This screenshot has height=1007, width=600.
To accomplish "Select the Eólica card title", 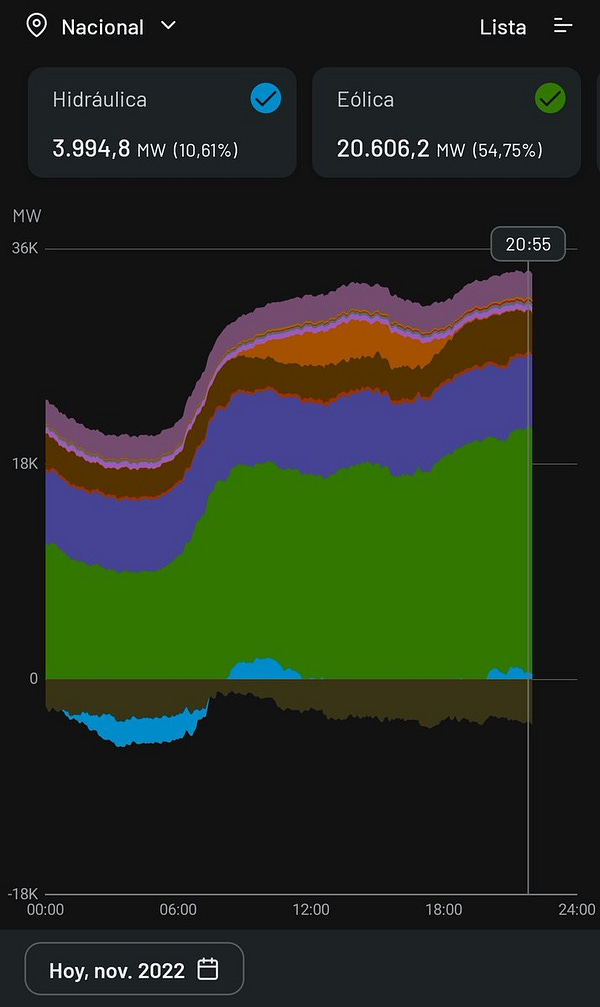I will coord(365,100).
